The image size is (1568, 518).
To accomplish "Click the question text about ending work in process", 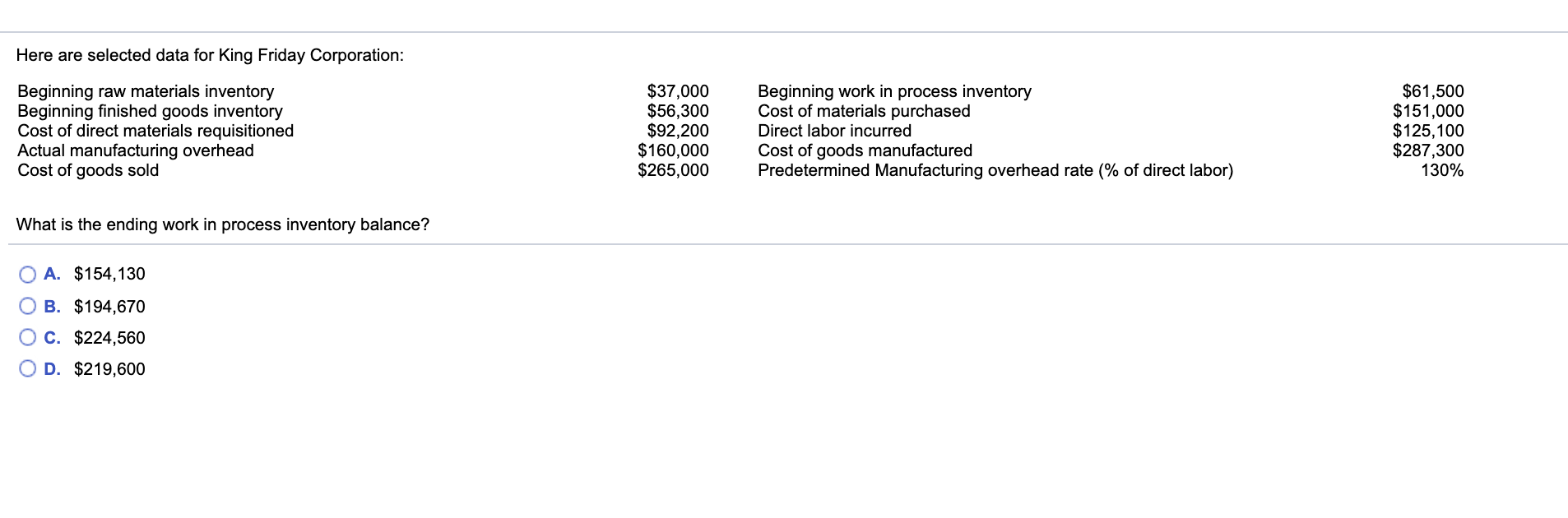I will pyautogui.click(x=222, y=223).
